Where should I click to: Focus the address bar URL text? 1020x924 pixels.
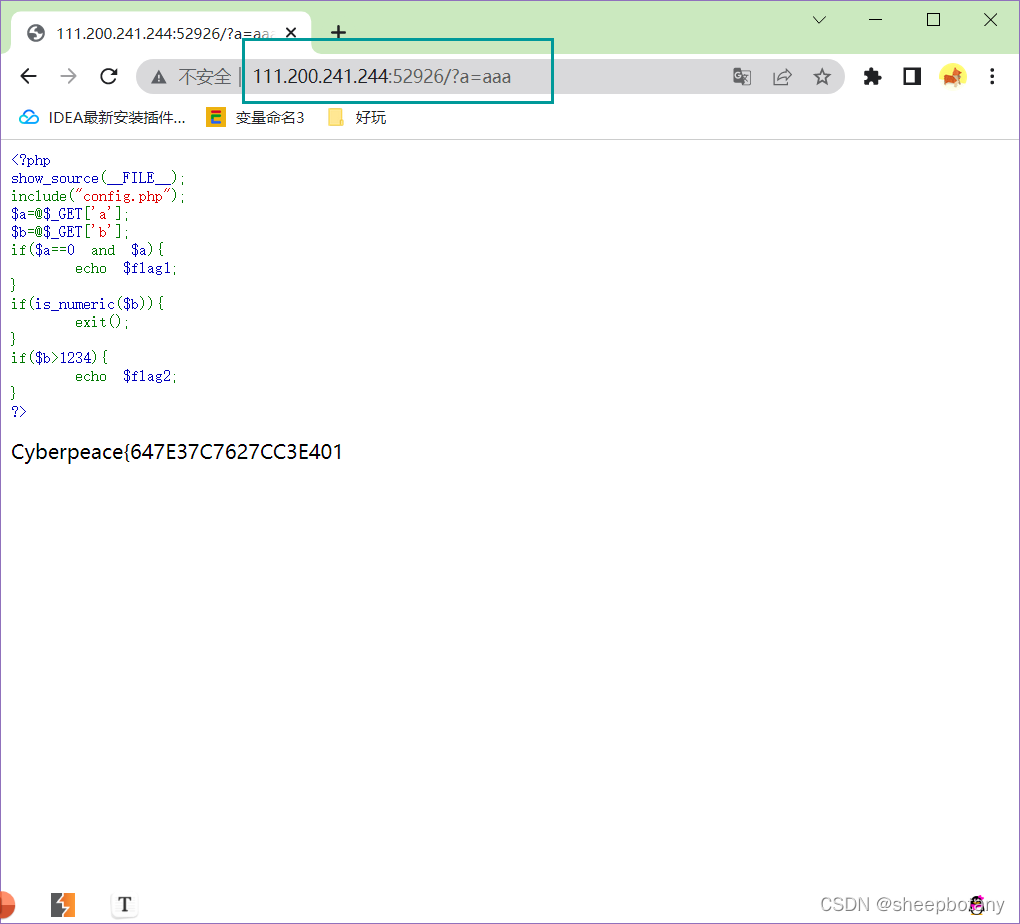tap(382, 77)
